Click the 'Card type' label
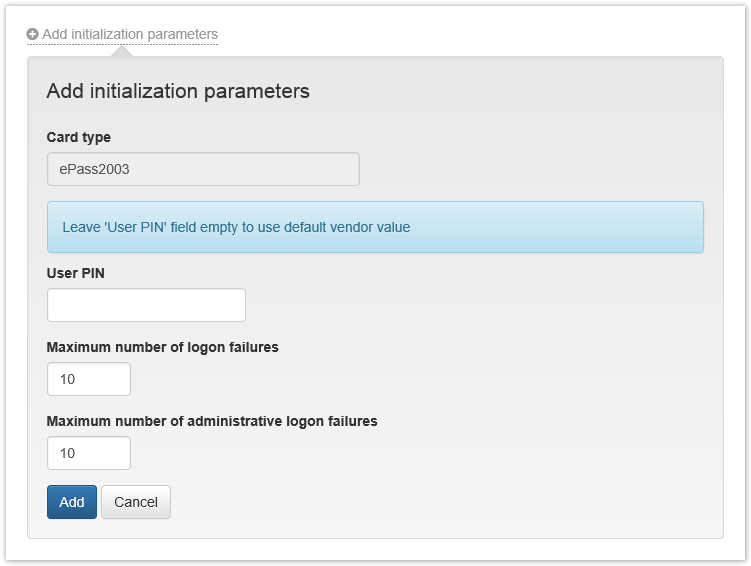 (79, 137)
